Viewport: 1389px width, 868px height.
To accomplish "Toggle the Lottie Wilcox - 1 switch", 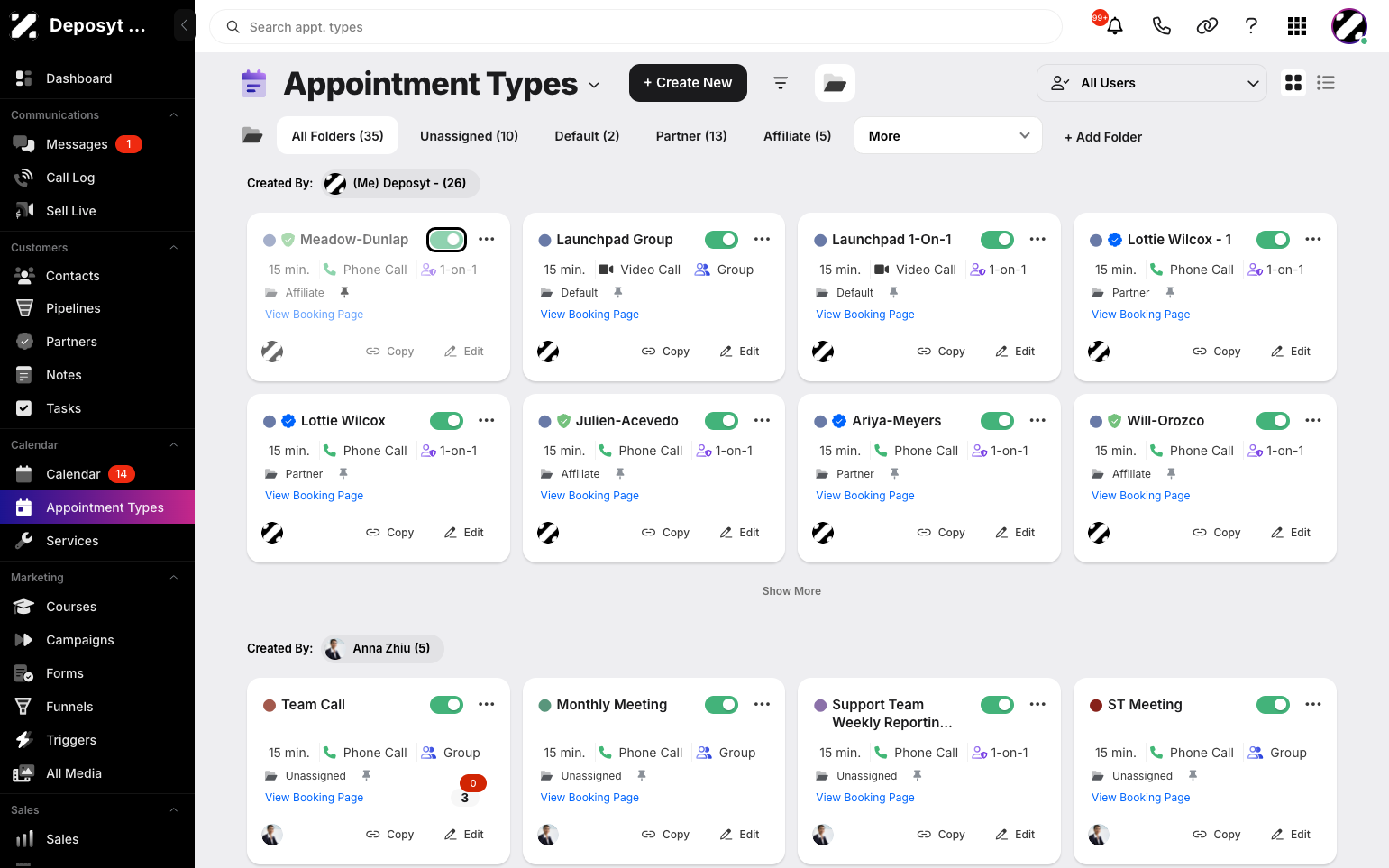I will click(1273, 240).
